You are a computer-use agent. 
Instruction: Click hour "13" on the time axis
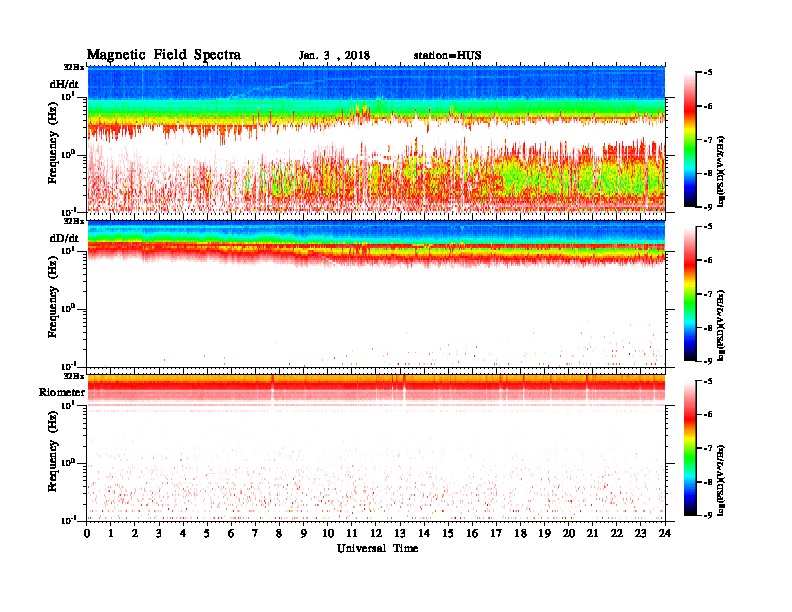coord(400,533)
